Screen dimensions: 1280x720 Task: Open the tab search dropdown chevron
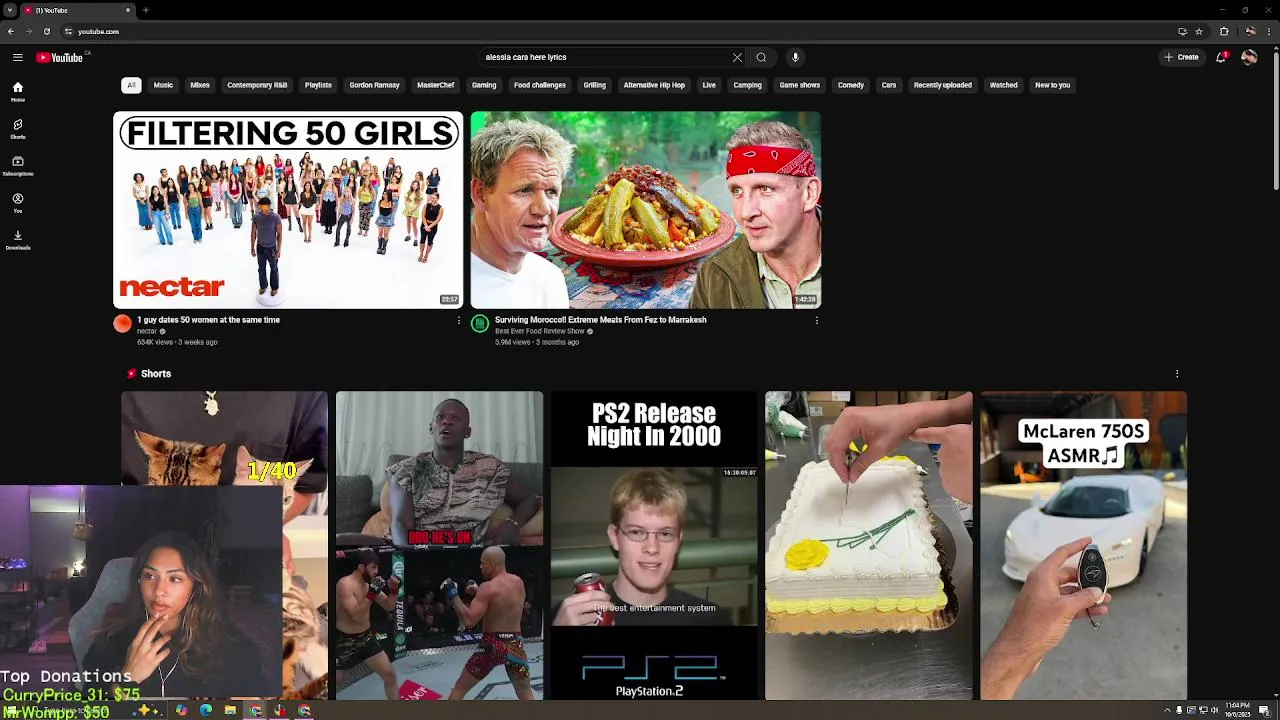(9, 10)
